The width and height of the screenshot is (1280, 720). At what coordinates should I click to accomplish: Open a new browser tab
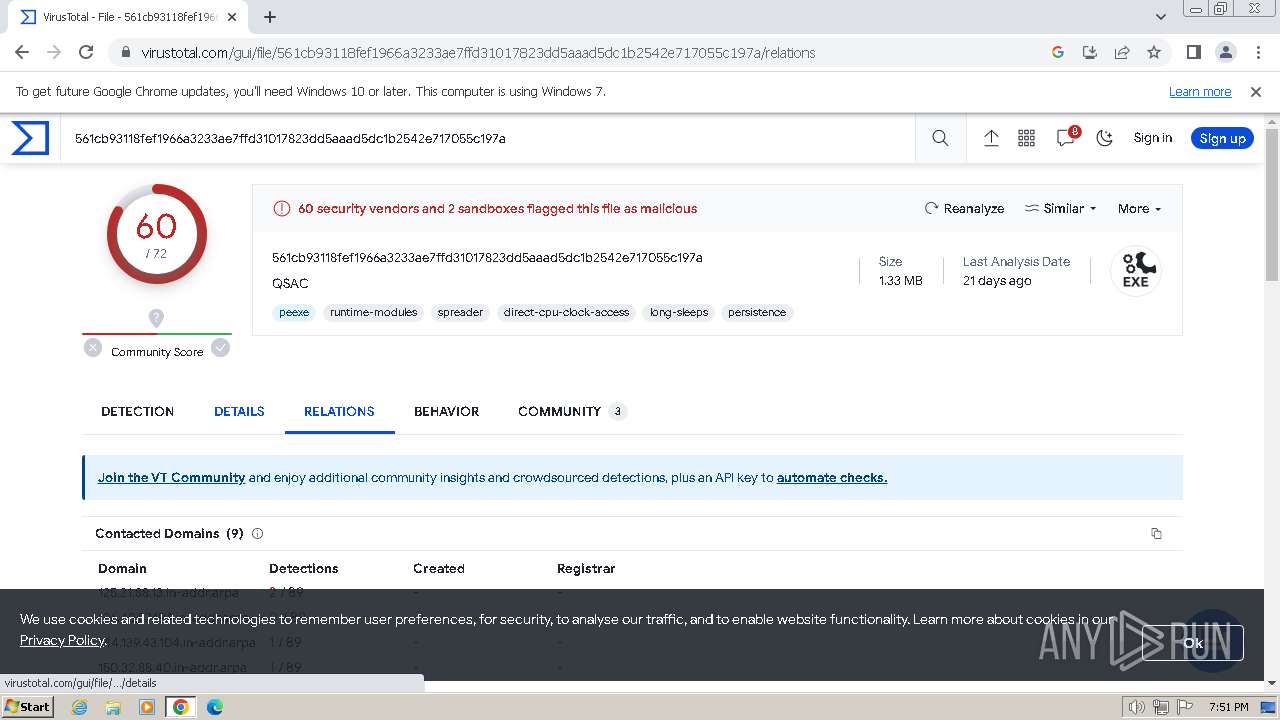[x=270, y=17]
